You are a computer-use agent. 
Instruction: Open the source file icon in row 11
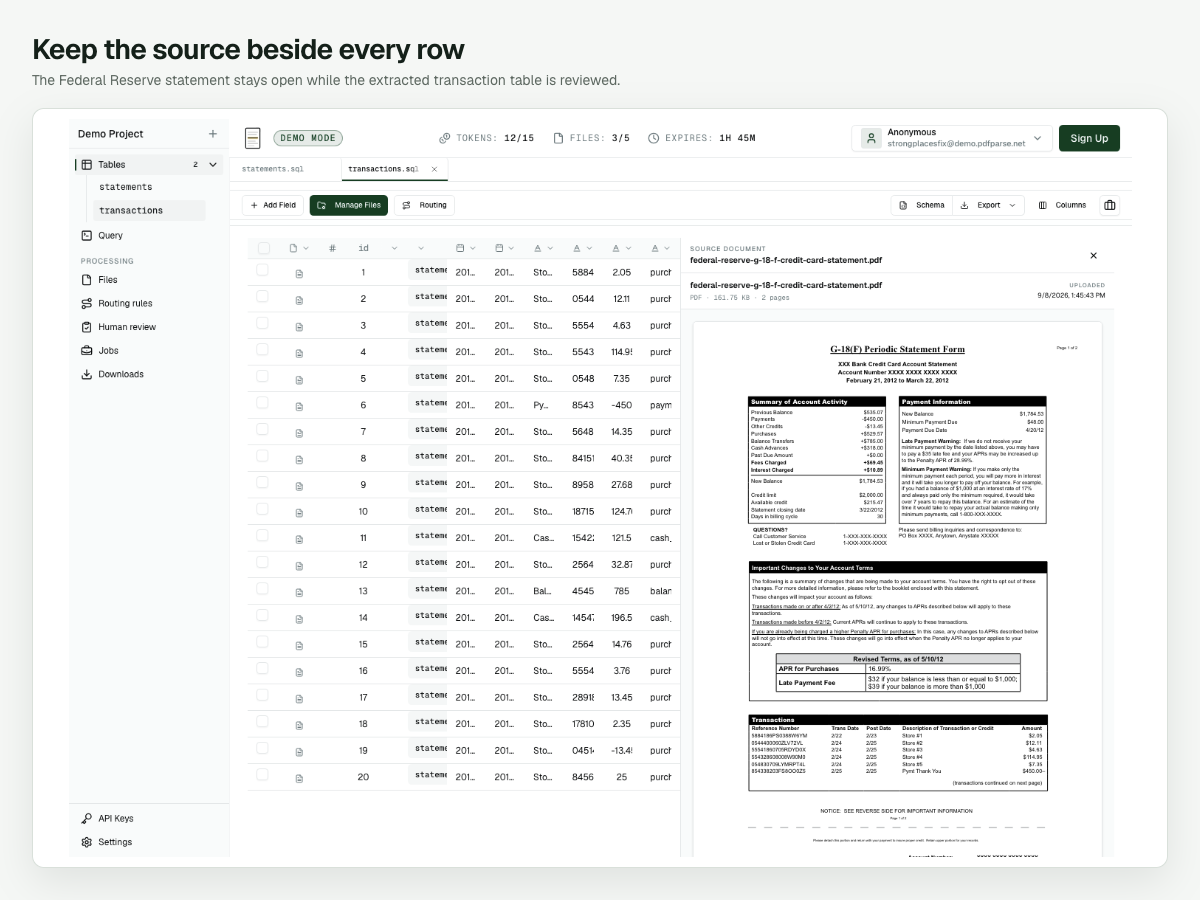tap(299, 539)
